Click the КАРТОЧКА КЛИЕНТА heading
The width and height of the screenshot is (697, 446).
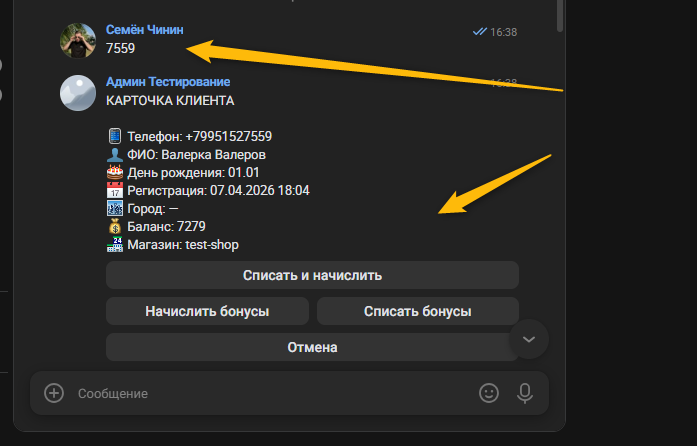(170, 101)
